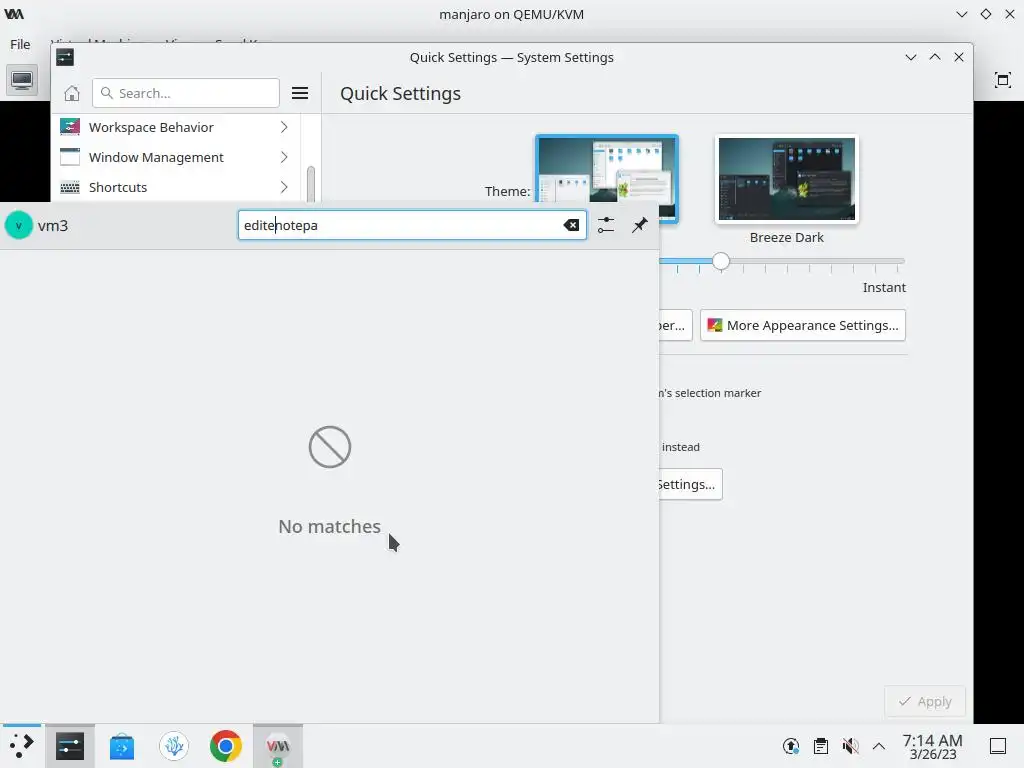Screen dimensions: 1024x768
Task: Click the System Settings window title icon
Action: coord(65,57)
